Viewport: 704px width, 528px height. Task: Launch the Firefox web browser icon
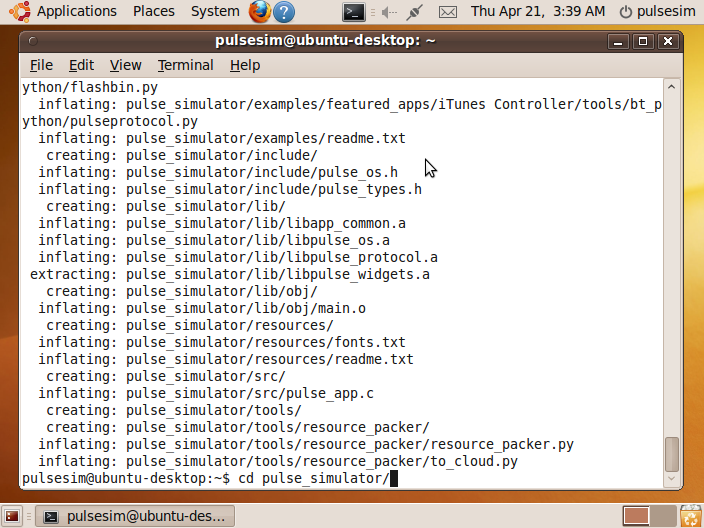[259, 12]
